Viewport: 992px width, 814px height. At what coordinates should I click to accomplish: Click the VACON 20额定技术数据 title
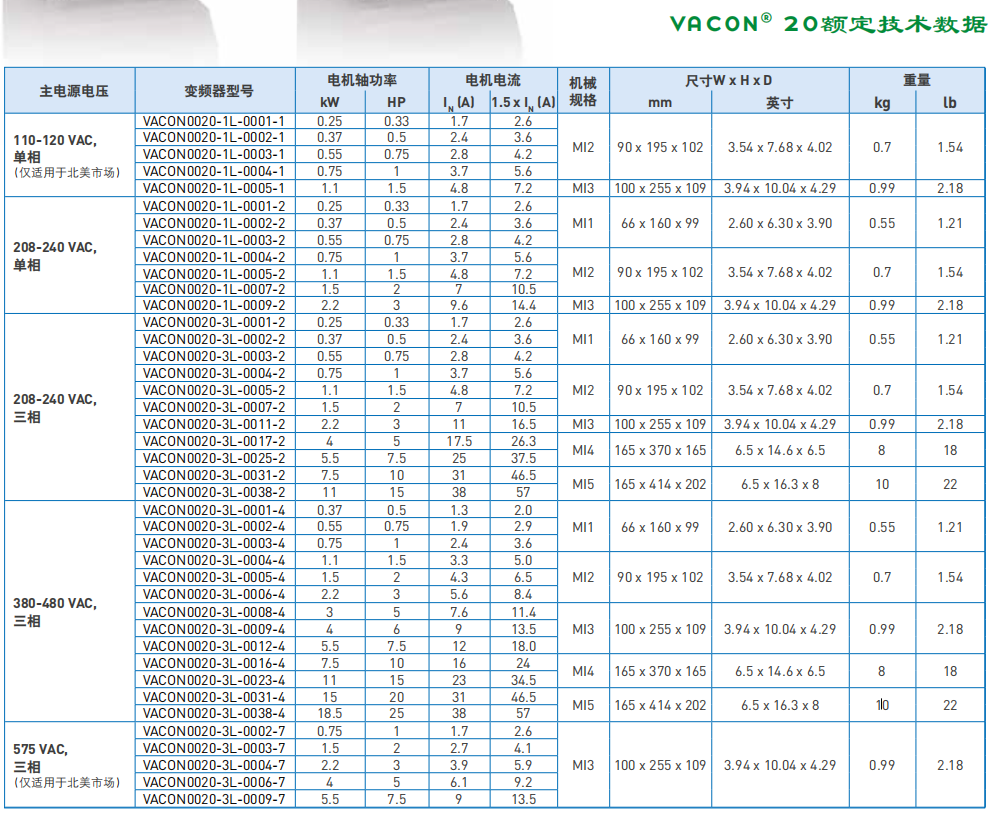tap(828, 24)
